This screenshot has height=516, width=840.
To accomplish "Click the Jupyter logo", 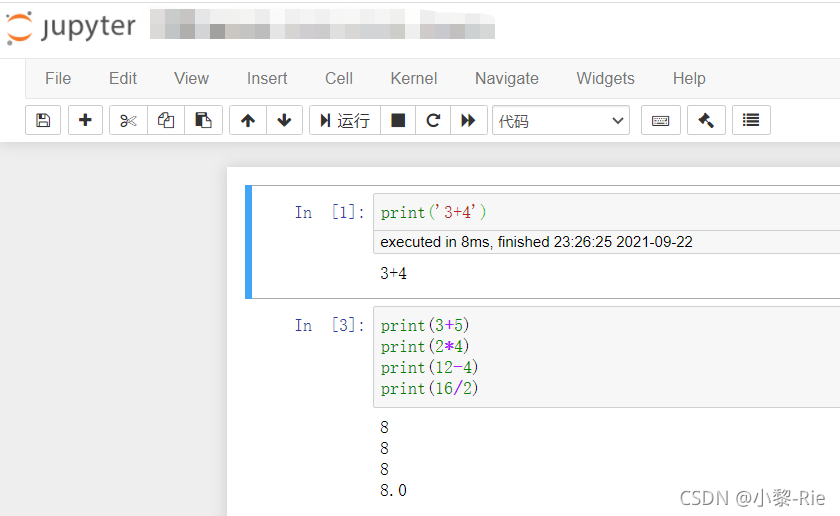I will tap(71, 27).
